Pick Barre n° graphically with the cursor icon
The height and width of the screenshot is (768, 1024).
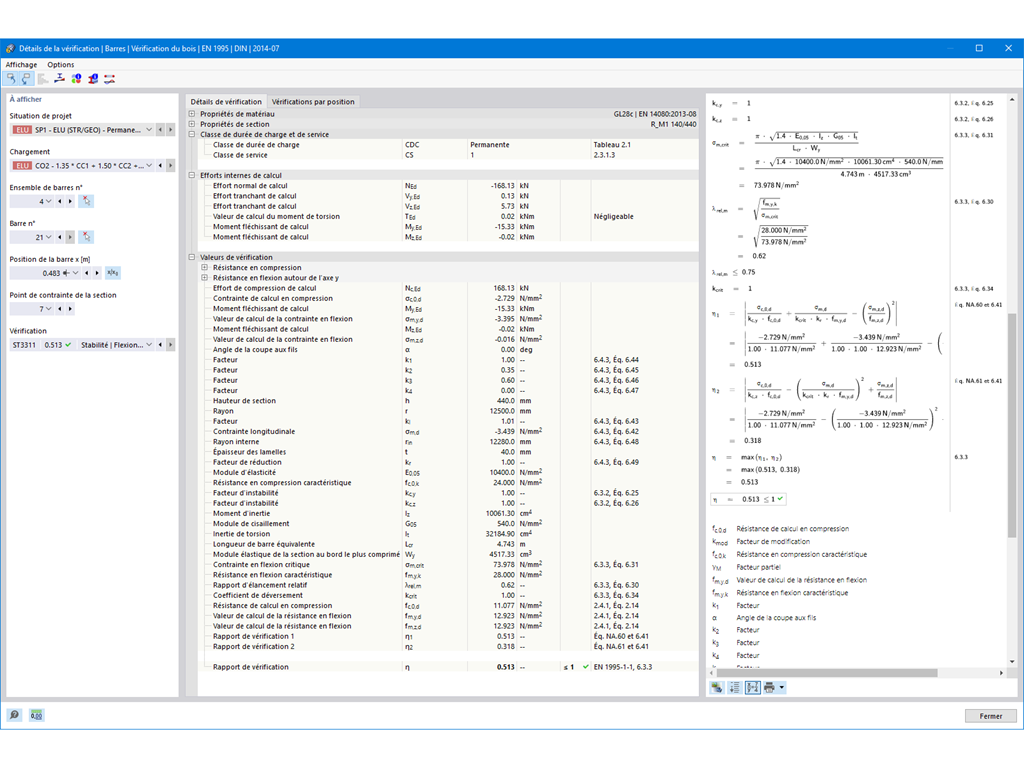pos(86,237)
